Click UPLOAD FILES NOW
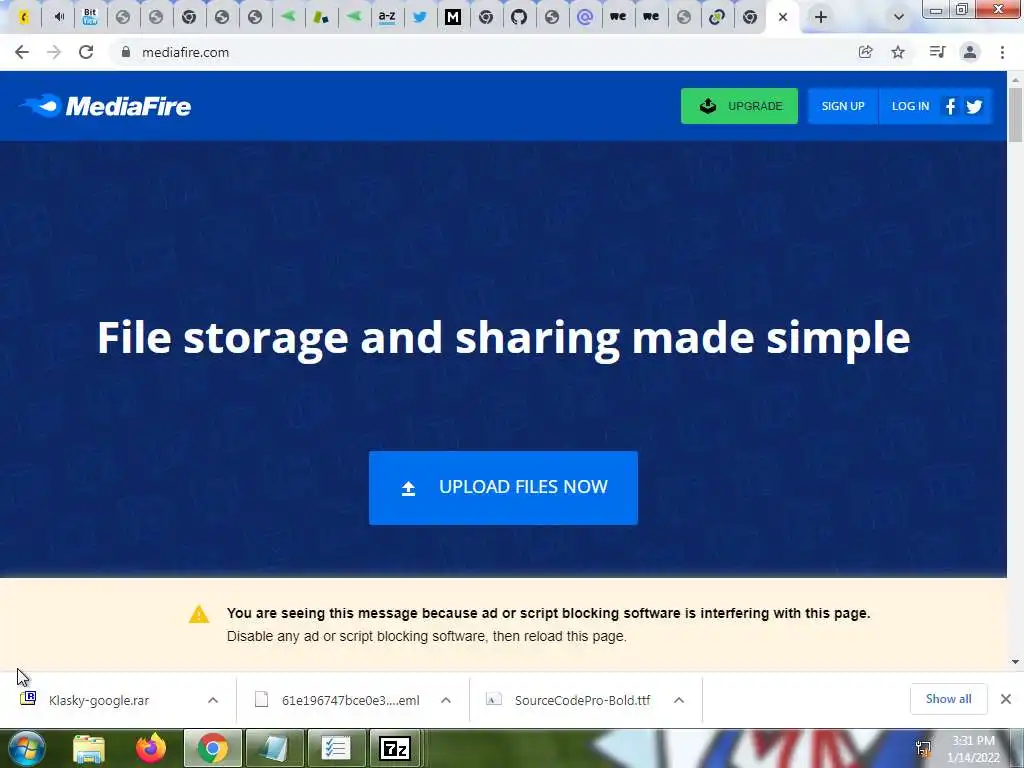This screenshot has height=768, width=1024. tap(504, 488)
